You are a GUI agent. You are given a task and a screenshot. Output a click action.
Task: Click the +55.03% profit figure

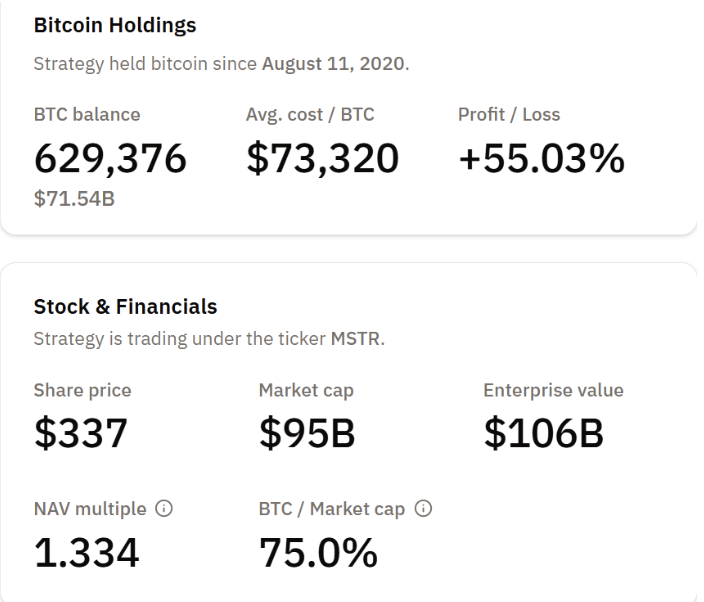pos(541,158)
